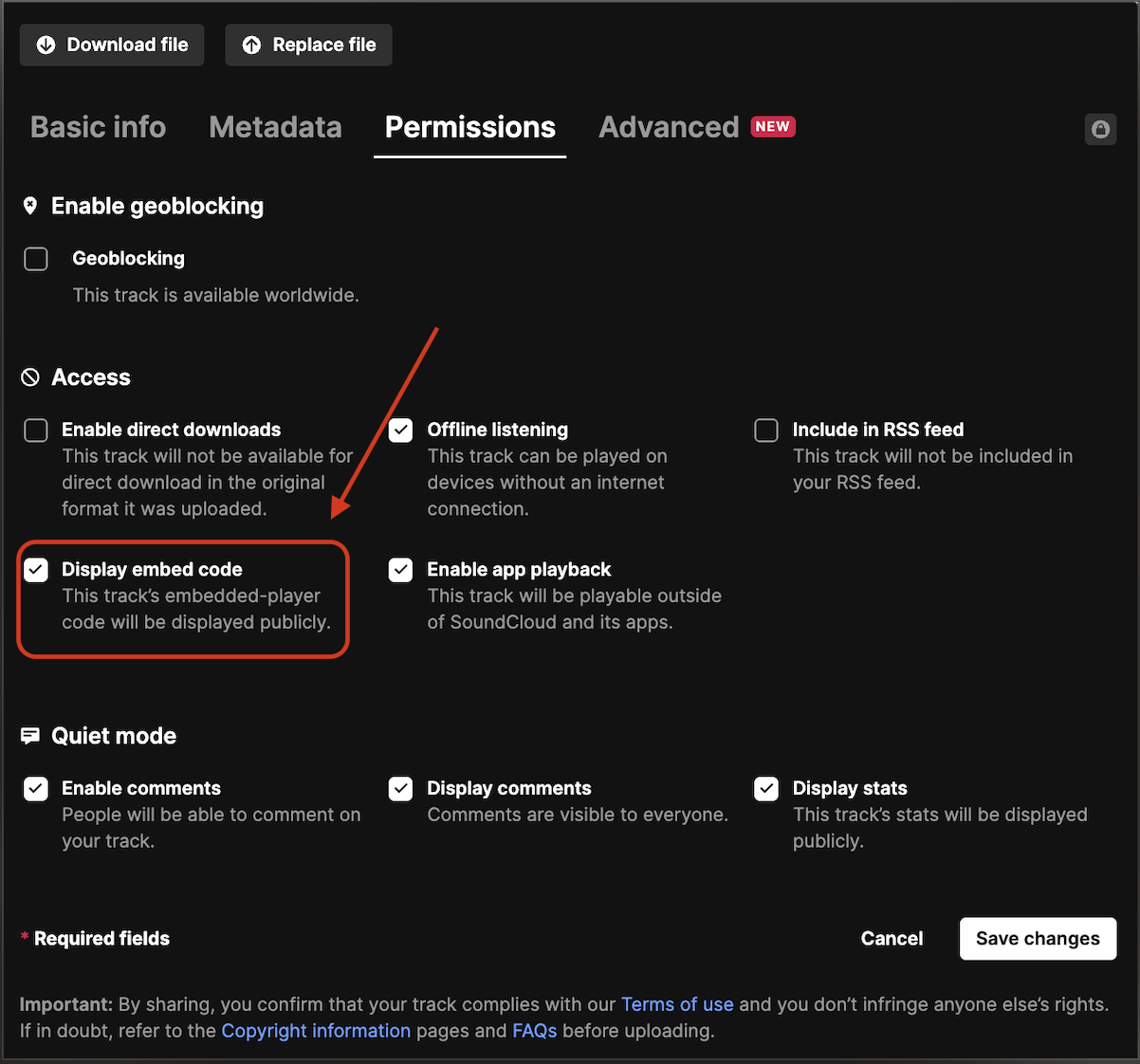
Task: Uncheck the Display stats checkbox
Action: pyautogui.click(x=766, y=789)
